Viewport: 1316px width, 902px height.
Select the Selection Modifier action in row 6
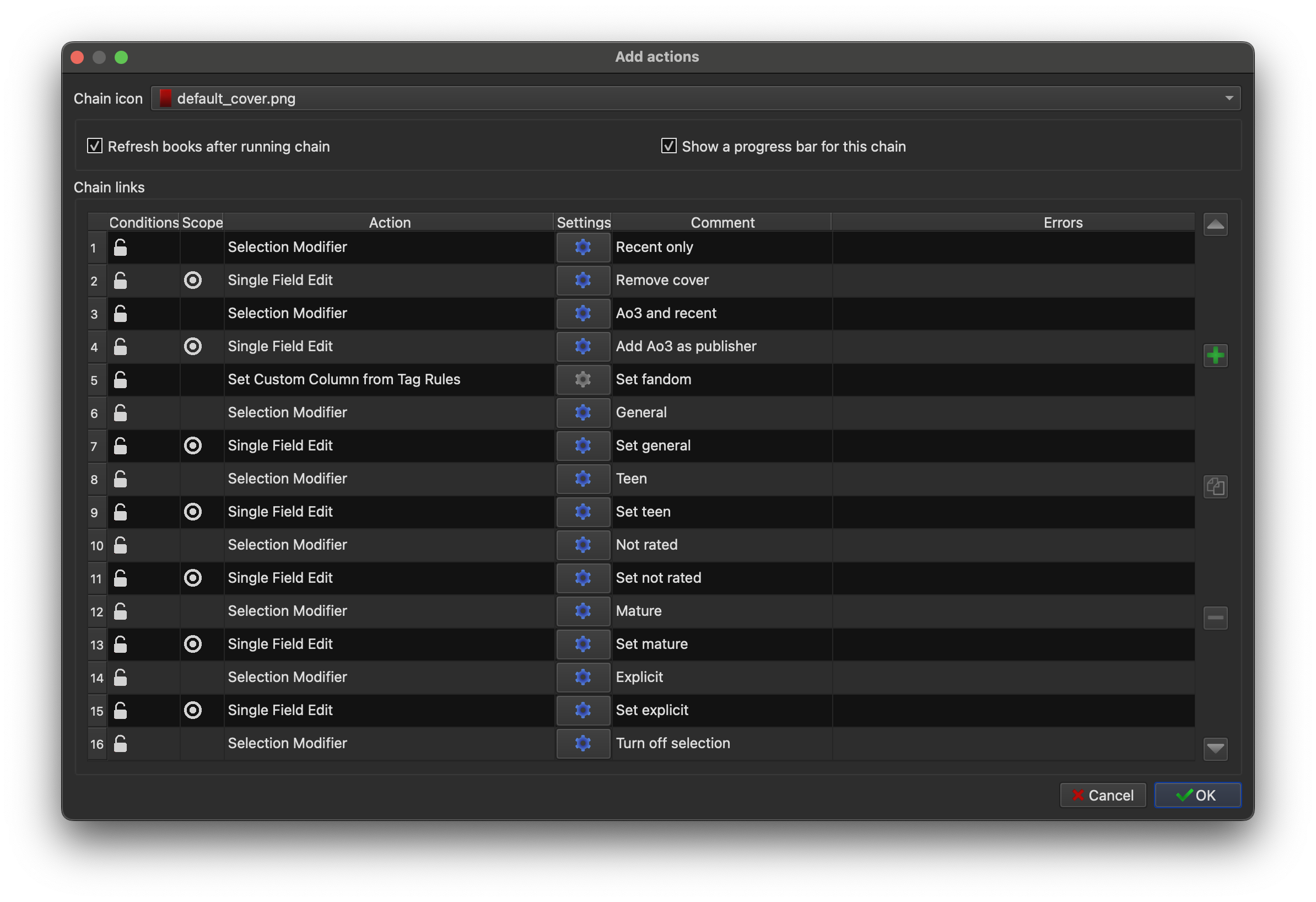389,412
